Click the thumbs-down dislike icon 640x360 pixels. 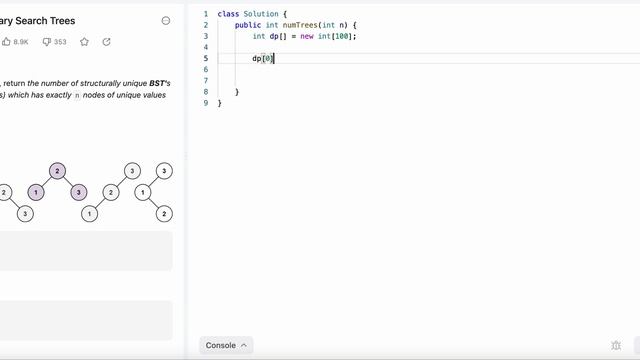tap(47, 42)
